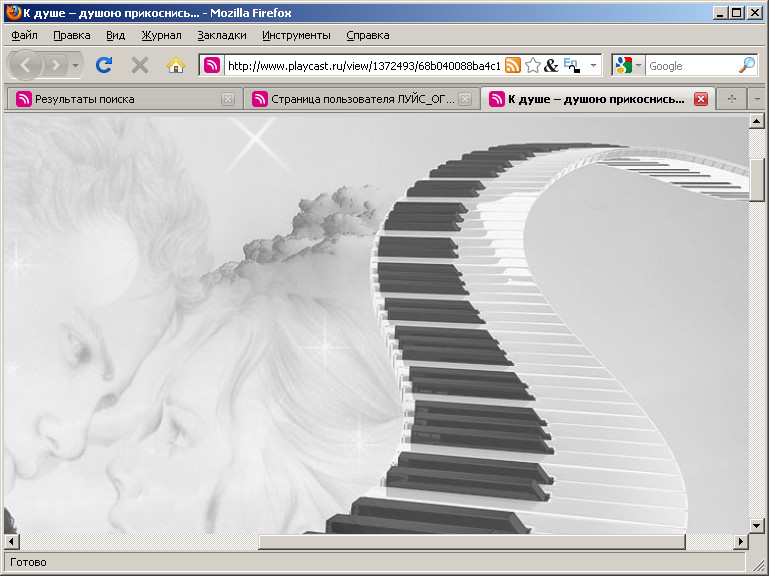Click the Stop loading icon
Viewport: 769px width, 576px height.
(x=140, y=65)
